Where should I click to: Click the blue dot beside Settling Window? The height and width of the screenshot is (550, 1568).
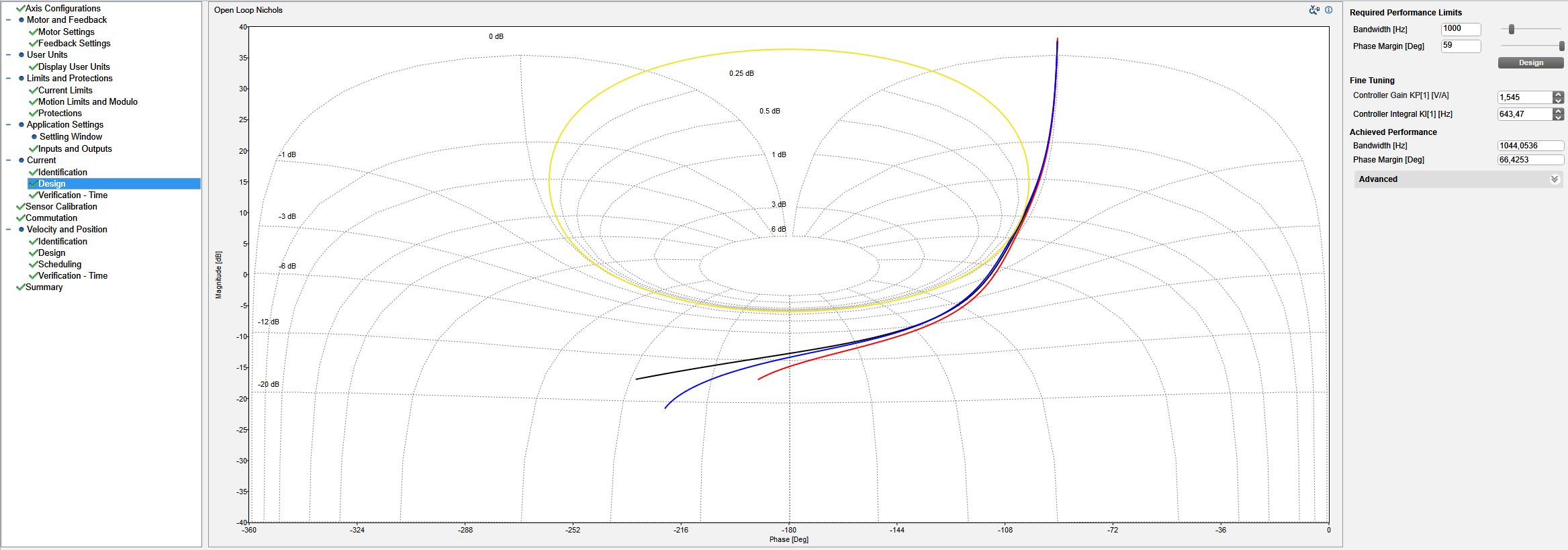coord(34,137)
